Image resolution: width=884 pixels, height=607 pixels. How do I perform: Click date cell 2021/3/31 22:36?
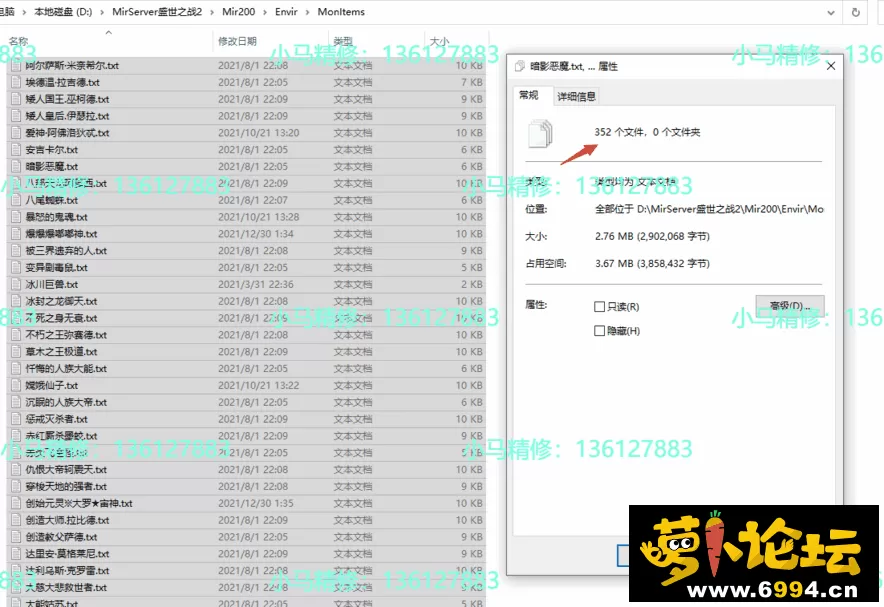click(x=256, y=285)
